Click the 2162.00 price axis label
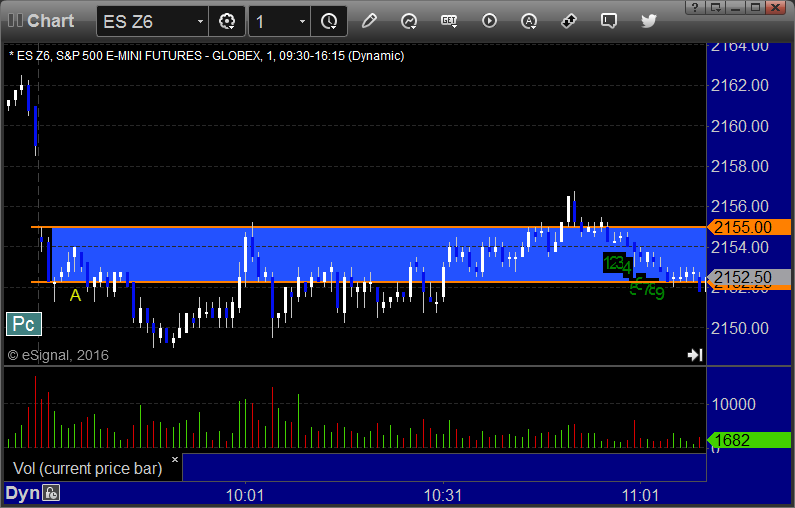This screenshot has width=795, height=508. pyautogui.click(x=740, y=85)
